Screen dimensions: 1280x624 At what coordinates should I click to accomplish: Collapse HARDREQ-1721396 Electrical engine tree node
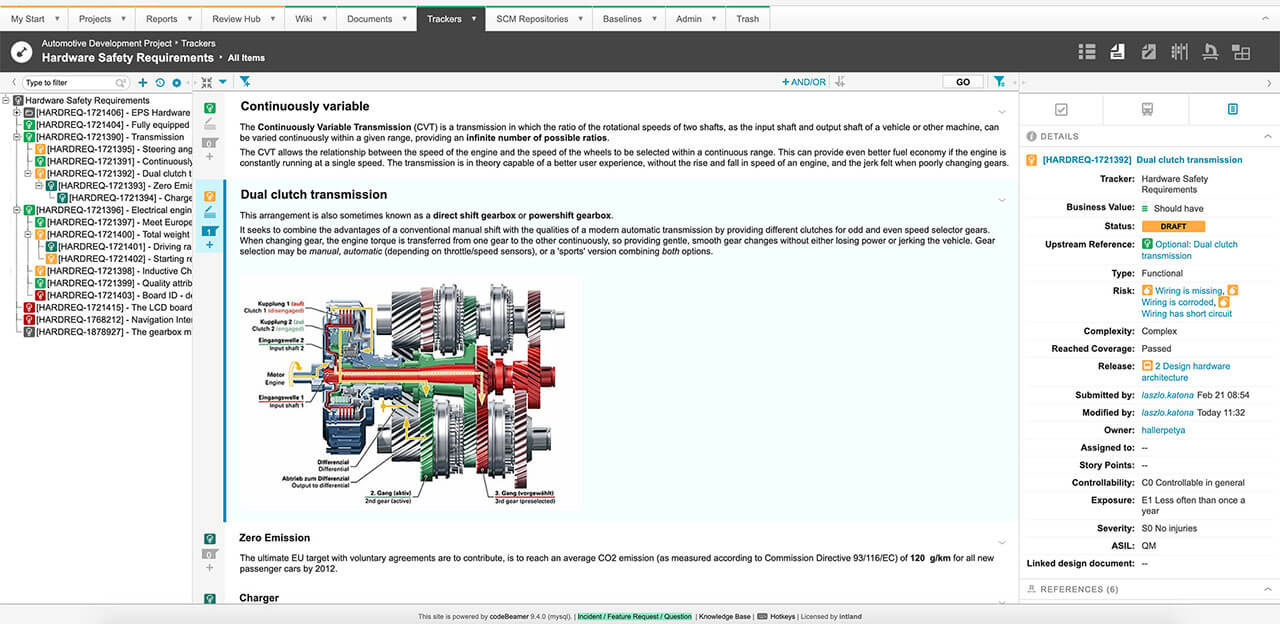(x=17, y=210)
